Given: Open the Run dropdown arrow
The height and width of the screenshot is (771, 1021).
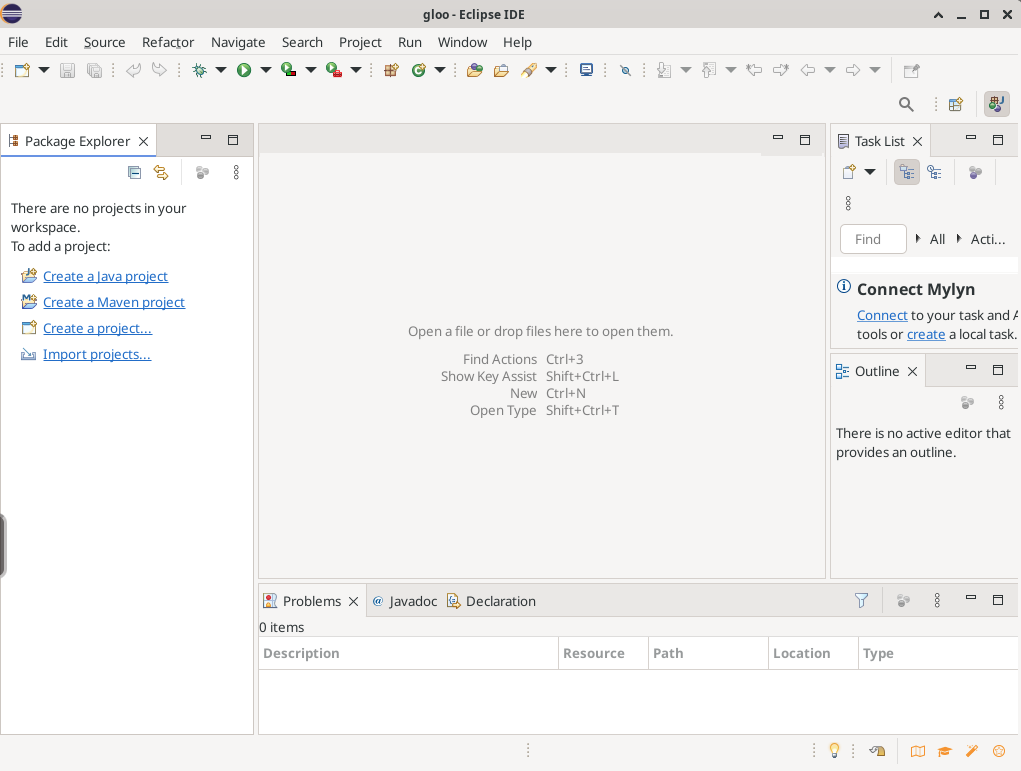Looking at the screenshot, I should pos(266,70).
